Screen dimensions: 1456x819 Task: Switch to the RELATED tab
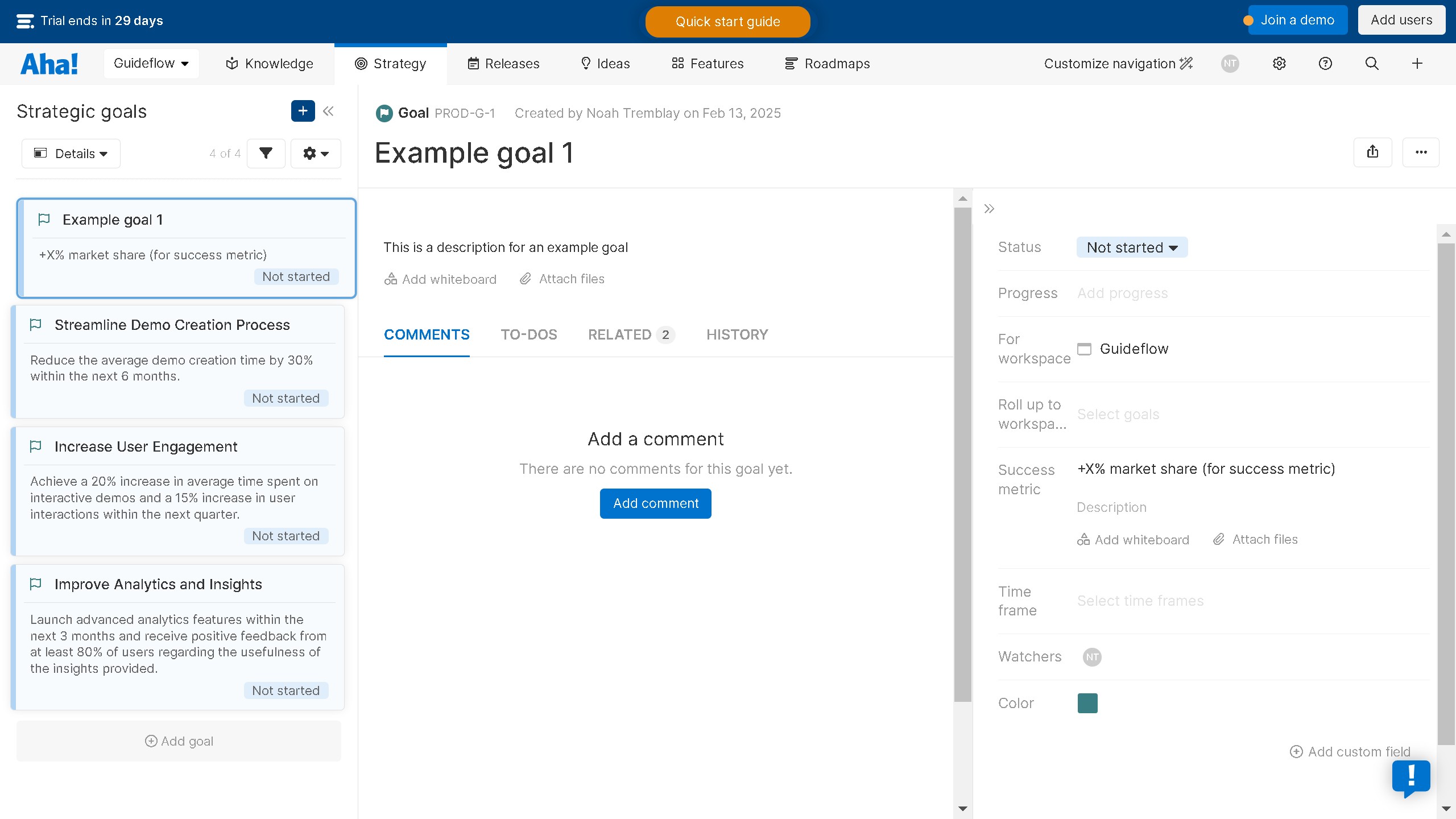[631, 334]
